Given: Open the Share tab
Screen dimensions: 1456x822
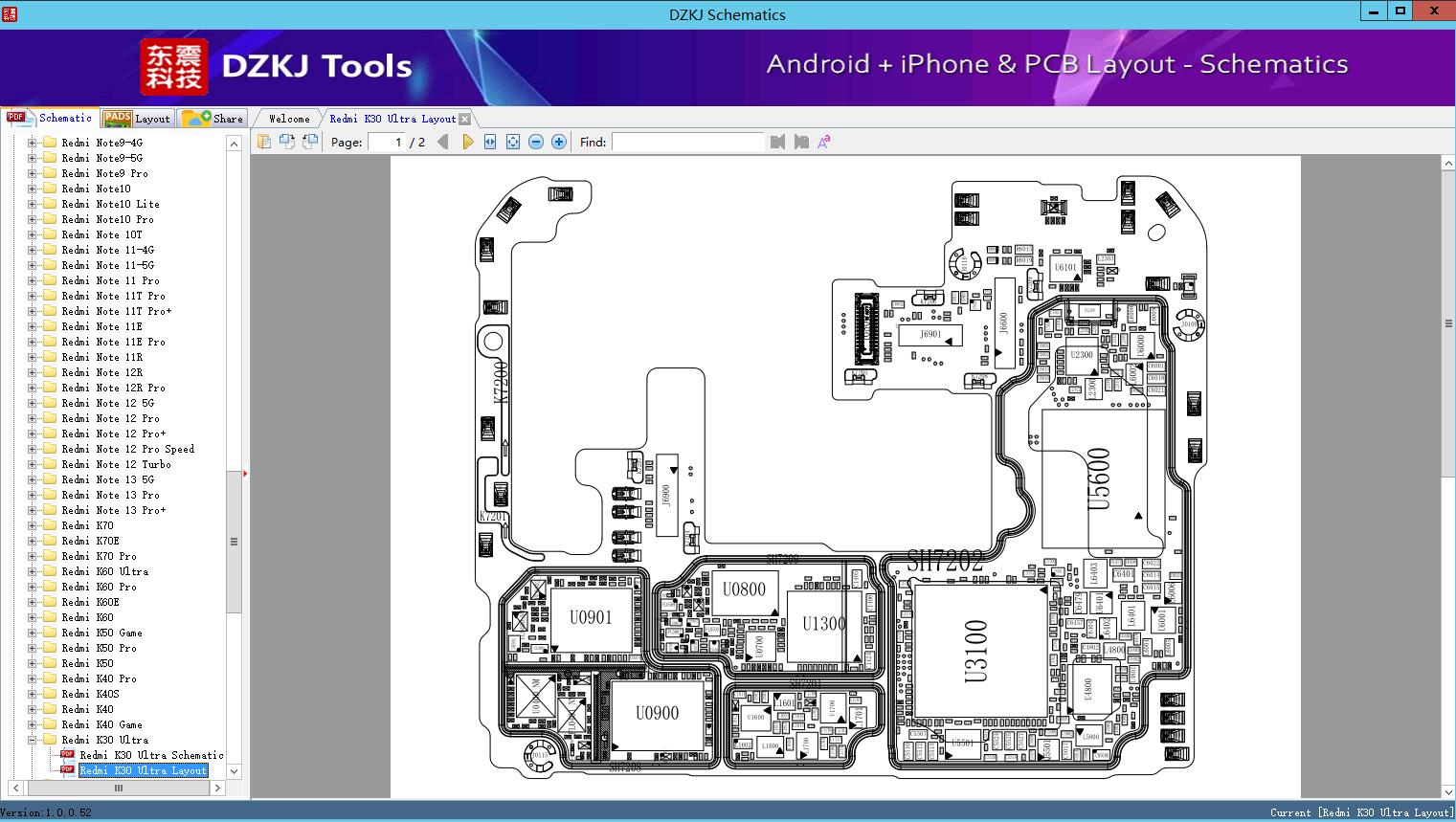Looking at the screenshot, I should point(213,119).
